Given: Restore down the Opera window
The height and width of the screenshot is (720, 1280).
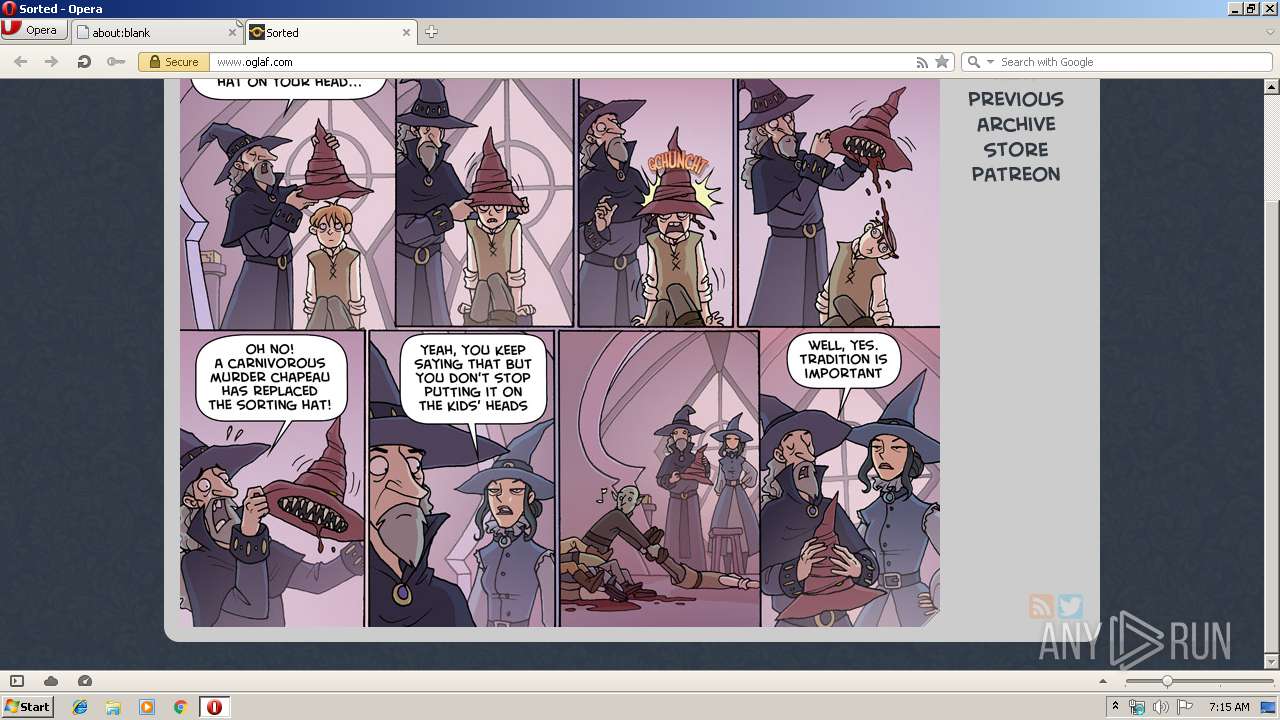Looking at the screenshot, I should click(1251, 9).
